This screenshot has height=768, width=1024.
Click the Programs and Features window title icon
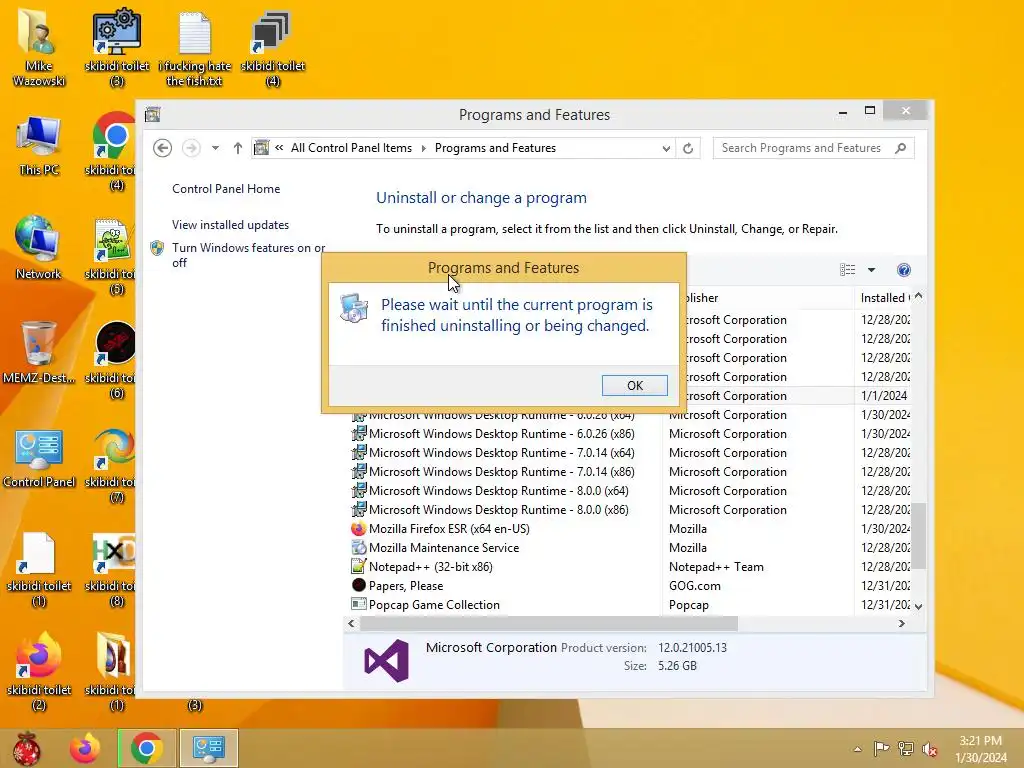click(153, 115)
